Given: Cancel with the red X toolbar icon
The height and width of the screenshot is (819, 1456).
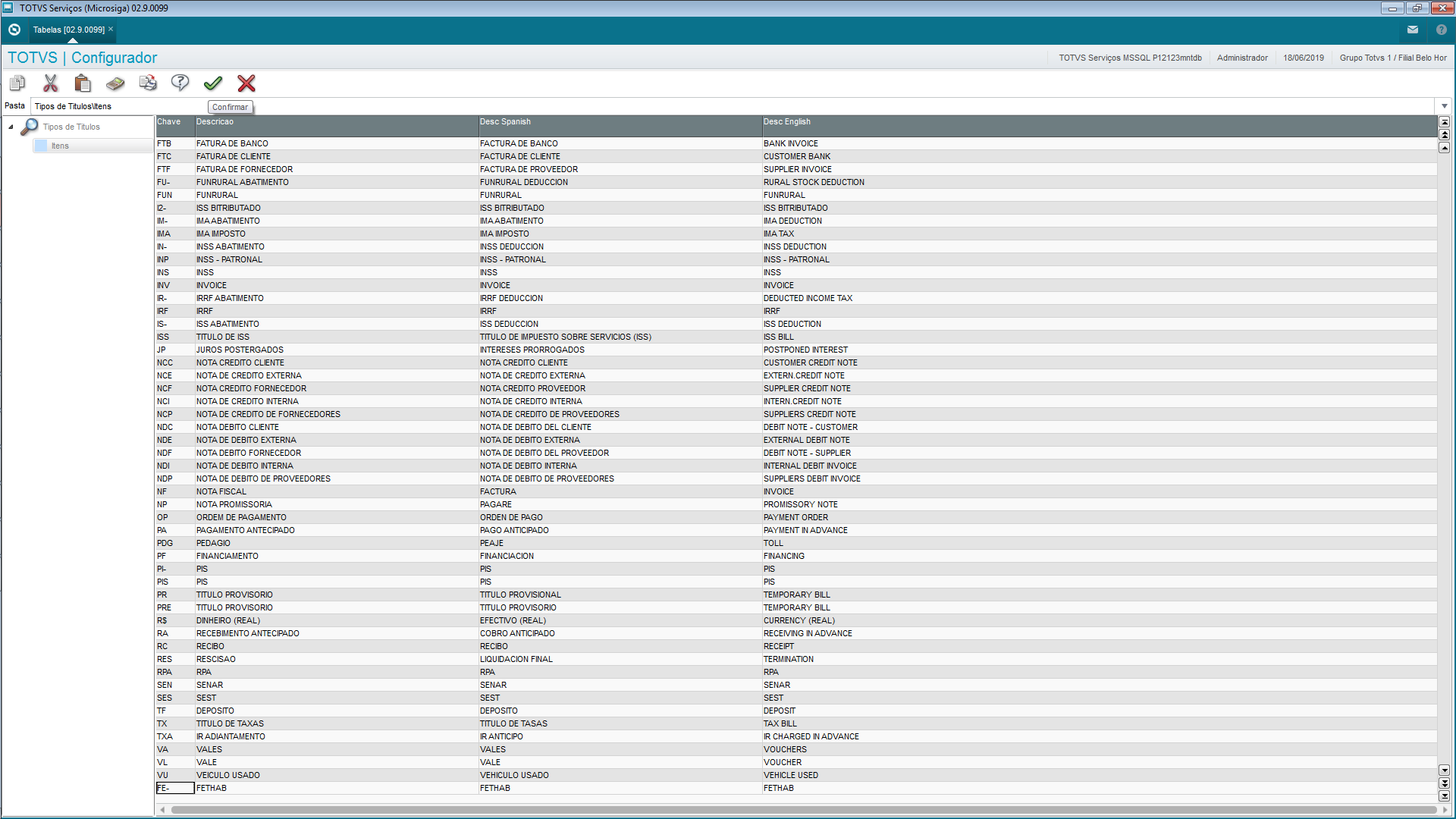Looking at the screenshot, I should (x=246, y=83).
